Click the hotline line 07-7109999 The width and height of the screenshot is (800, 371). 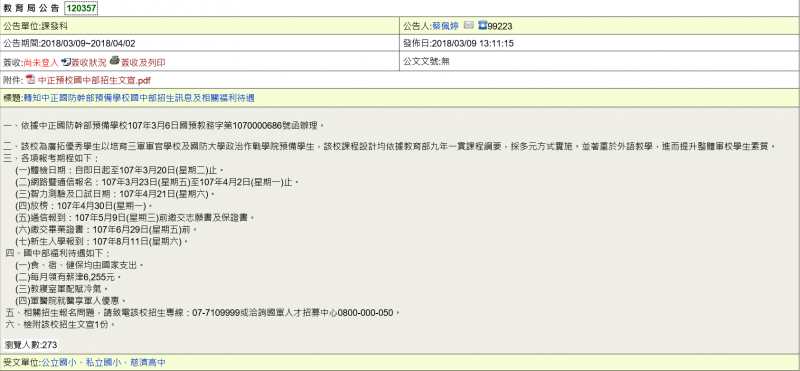(202, 313)
